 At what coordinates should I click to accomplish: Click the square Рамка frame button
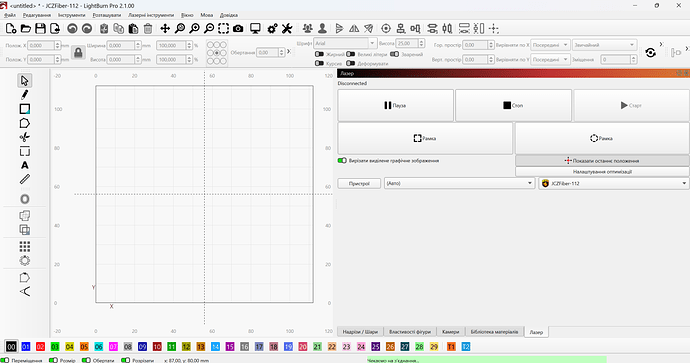[x=425, y=138]
